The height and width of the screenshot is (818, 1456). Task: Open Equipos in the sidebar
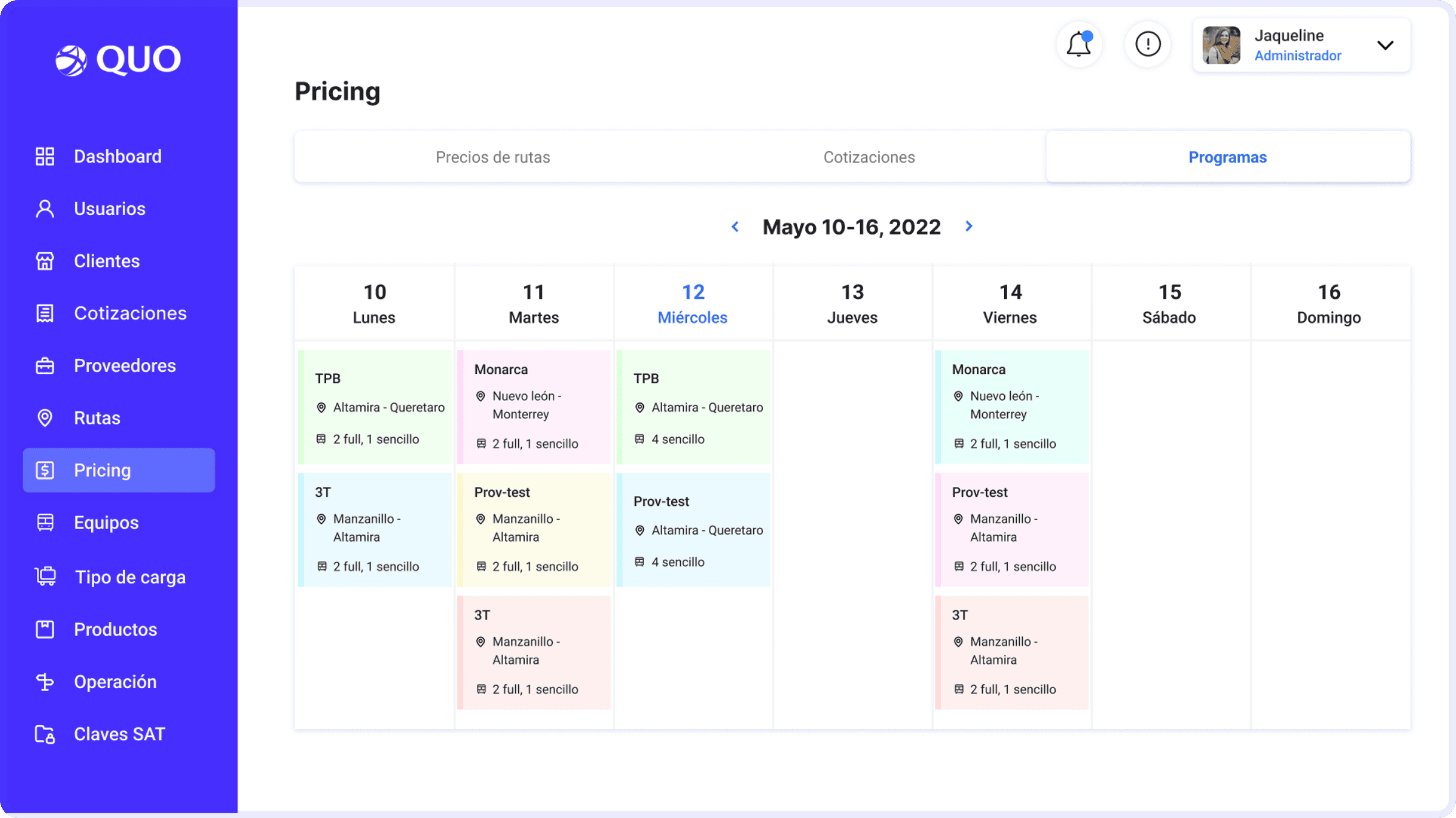(x=106, y=522)
